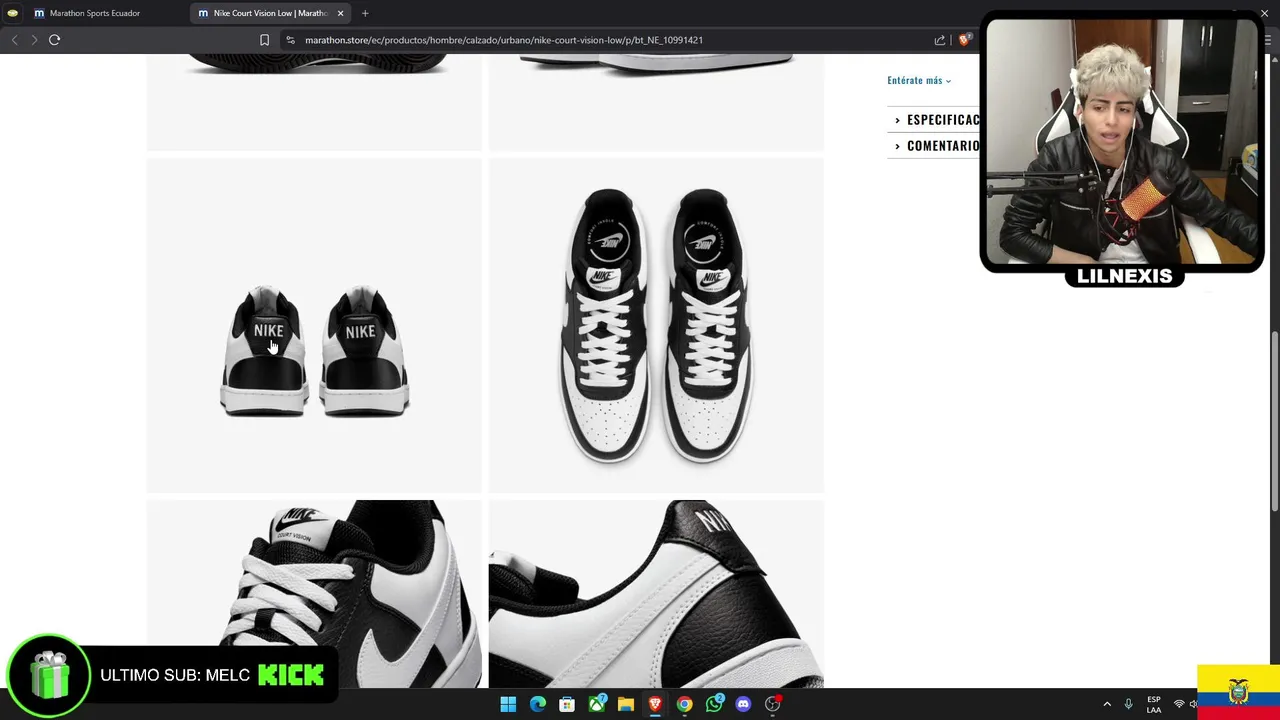
Task: Select Brave browser taskbar icon
Action: [655, 704]
